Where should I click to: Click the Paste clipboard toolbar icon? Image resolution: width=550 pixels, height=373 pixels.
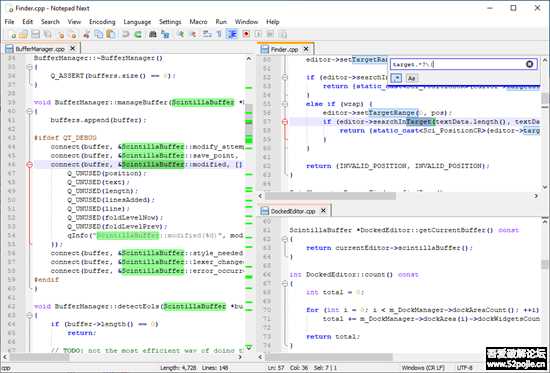point(111,34)
